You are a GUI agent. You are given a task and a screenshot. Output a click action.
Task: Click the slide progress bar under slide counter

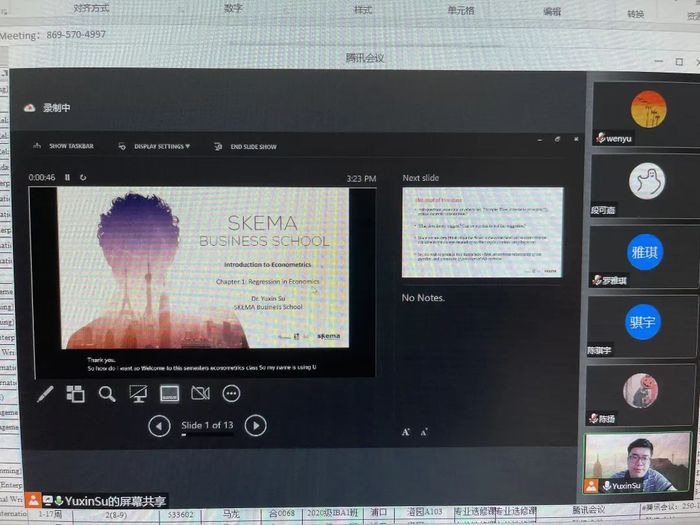207,434
